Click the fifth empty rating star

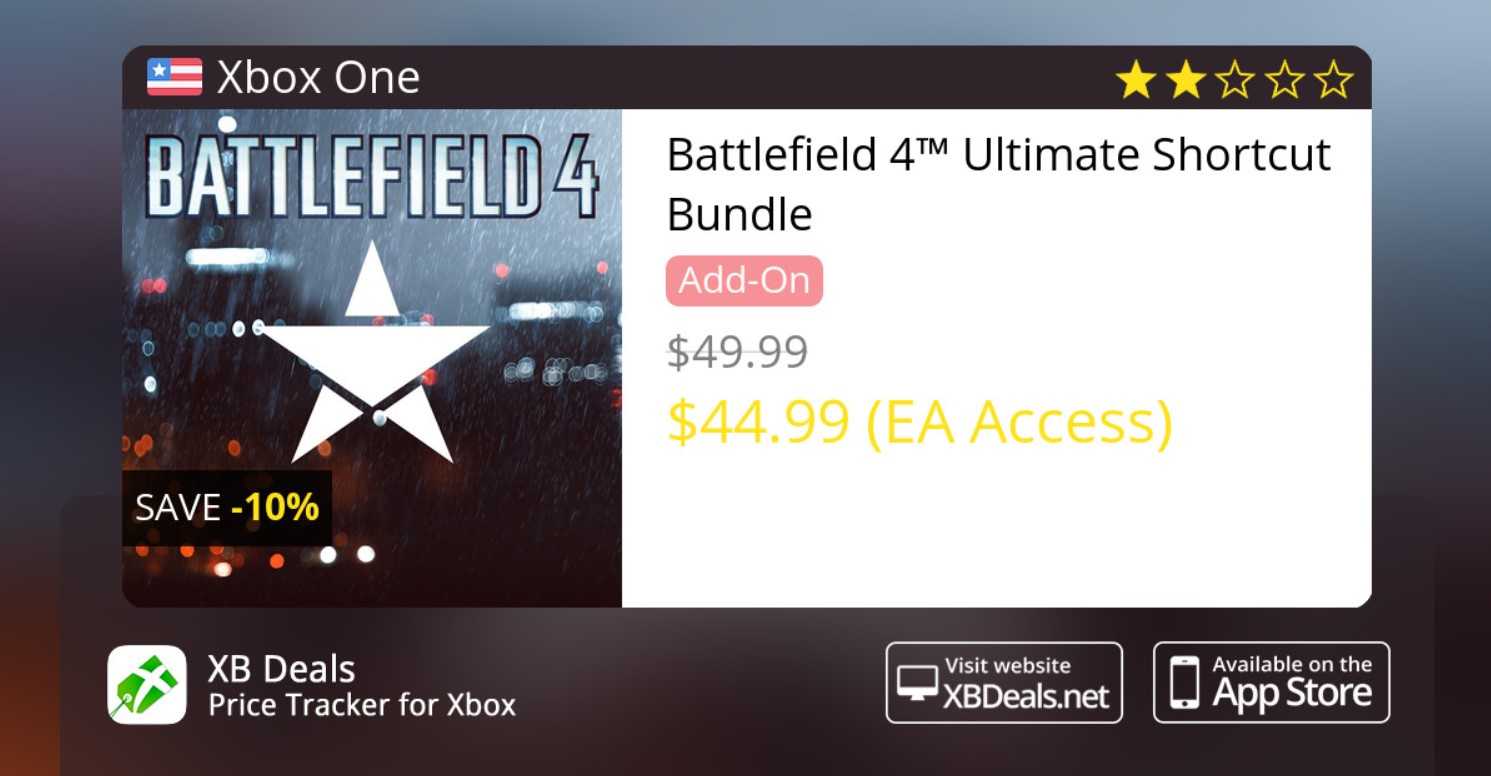tap(1332, 79)
